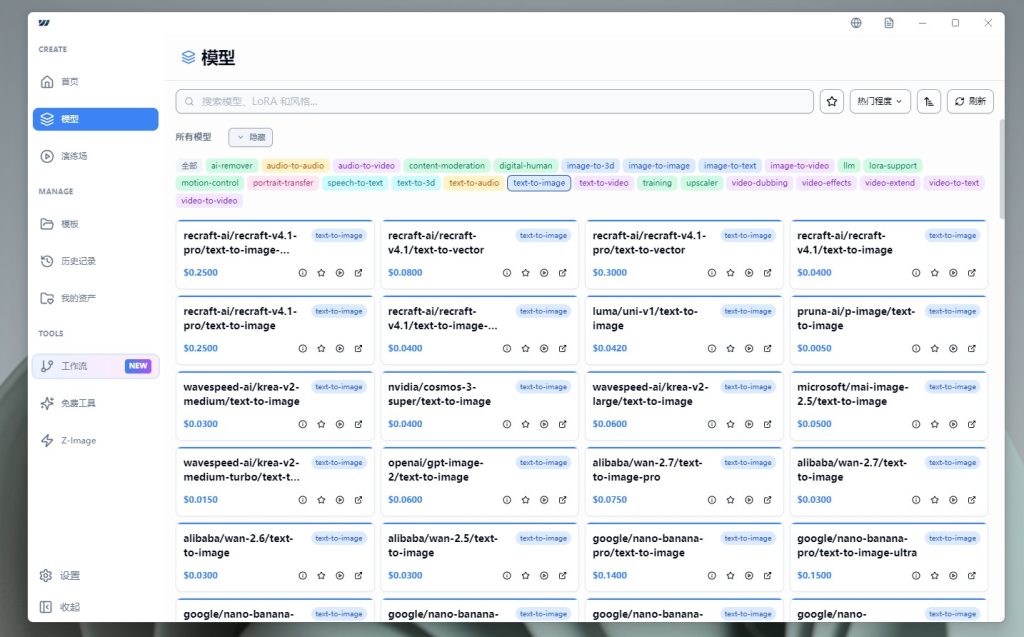The height and width of the screenshot is (637, 1024).
Task: Filter by ai-remover tag
Action: click(x=232, y=166)
